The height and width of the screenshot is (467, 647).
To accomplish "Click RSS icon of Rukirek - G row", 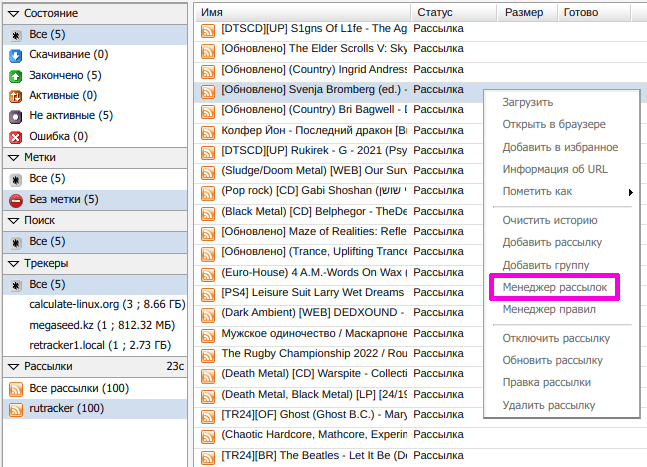I will pos(208,153).
